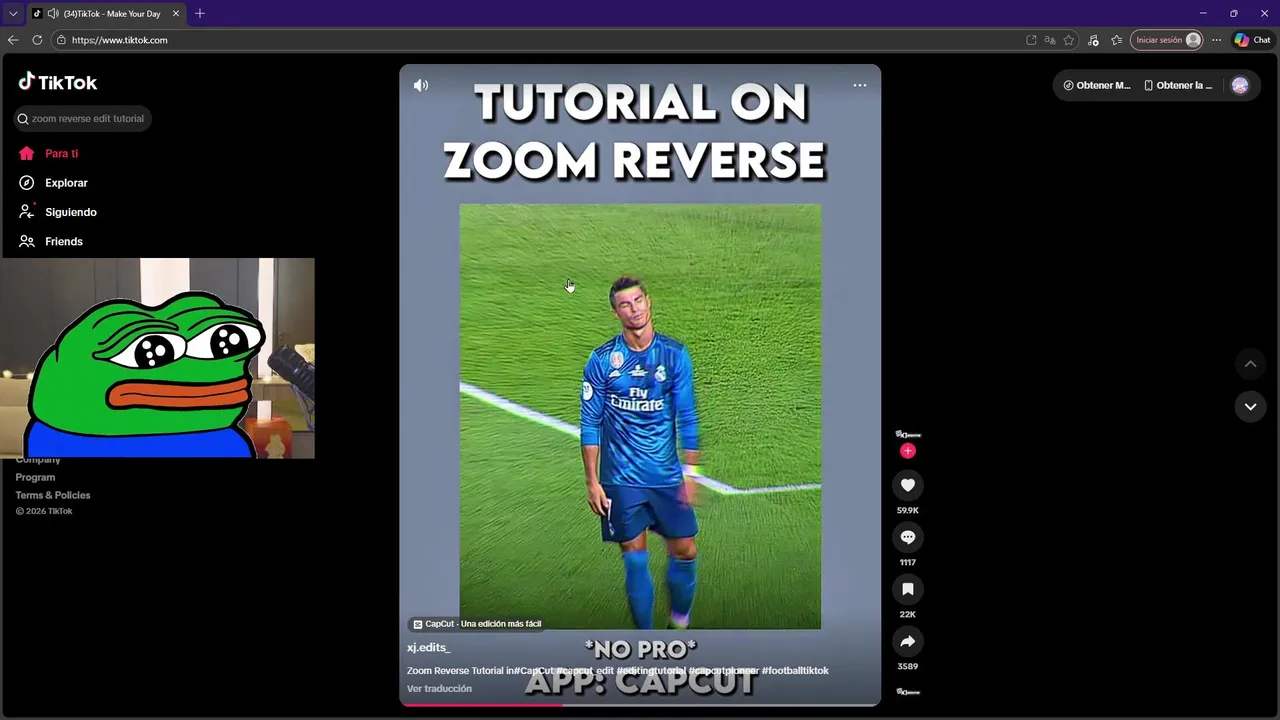Open the Explorar page
This screenshot has width=1280, height=720.
click(53, 183)
